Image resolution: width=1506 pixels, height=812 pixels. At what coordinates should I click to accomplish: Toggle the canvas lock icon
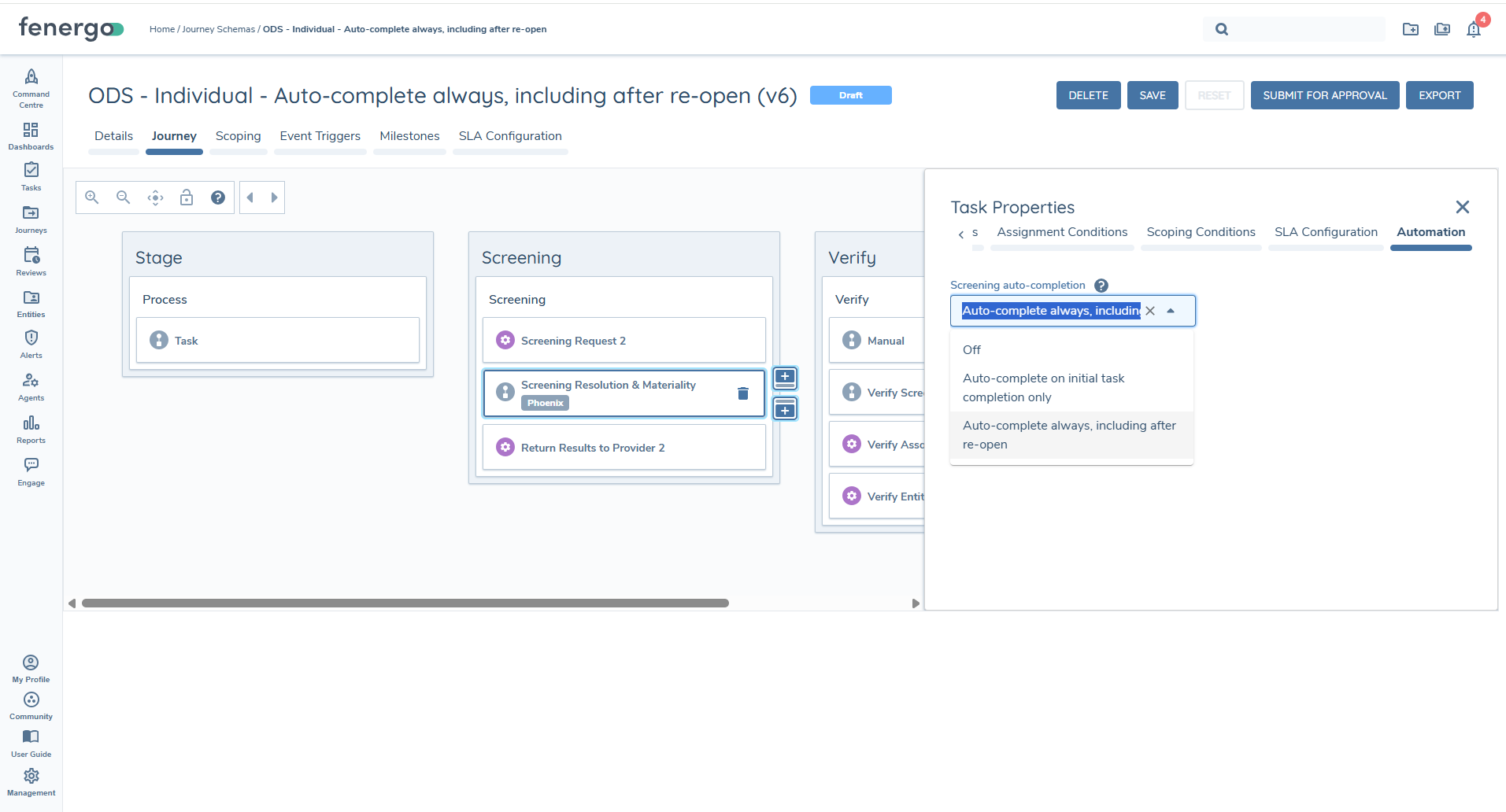tap(187, 197)
